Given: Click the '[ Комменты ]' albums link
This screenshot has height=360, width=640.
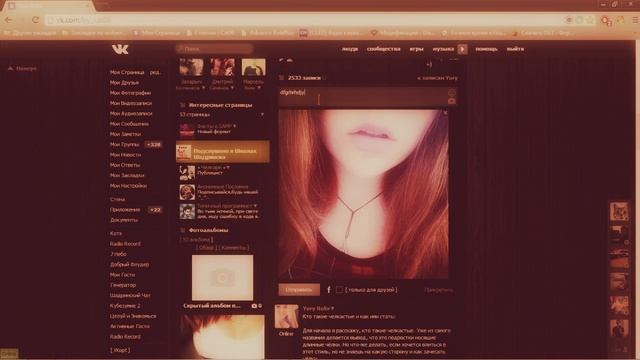Looking at the screenshot, I should pyautogui.click(x=233, y=247).
